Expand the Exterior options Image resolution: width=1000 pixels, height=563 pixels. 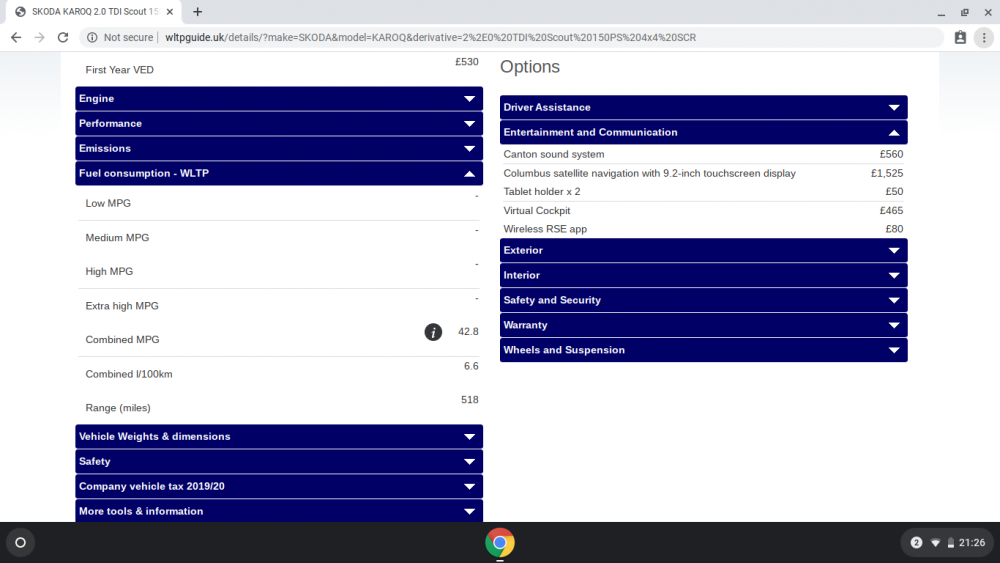coord(703,251)
